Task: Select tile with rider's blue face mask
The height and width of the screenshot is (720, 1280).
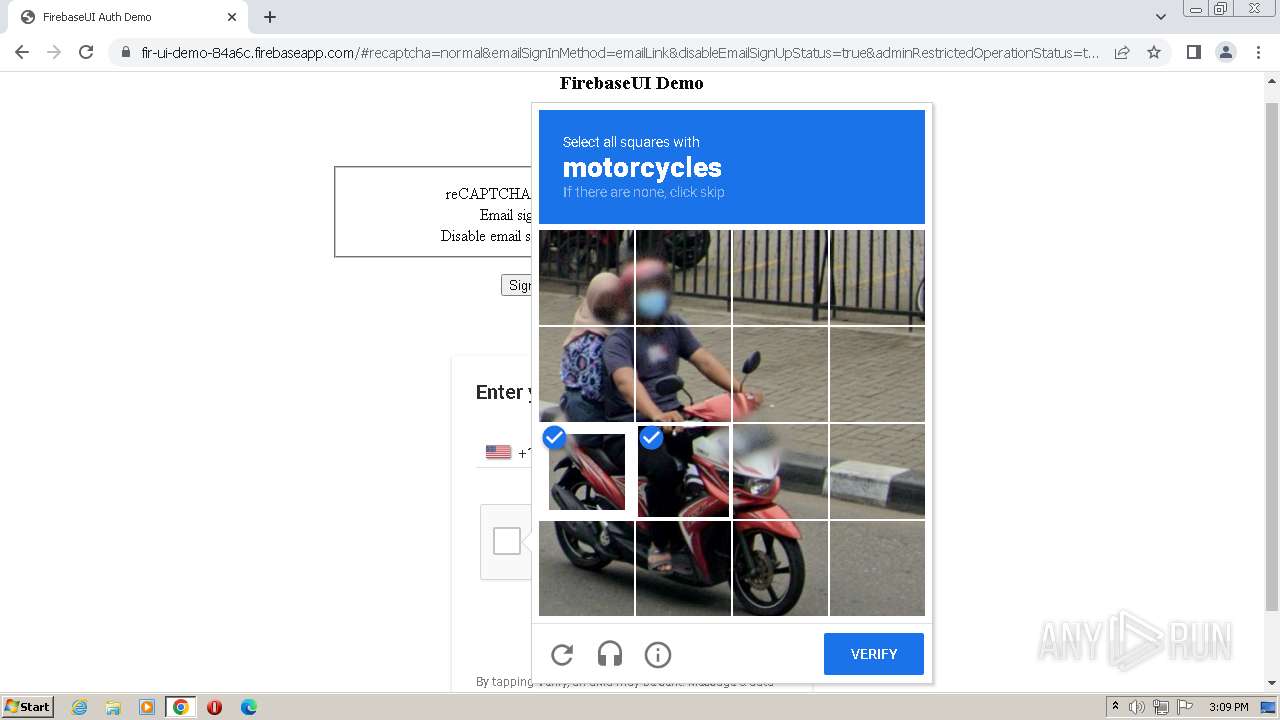Action: [683, 277]
